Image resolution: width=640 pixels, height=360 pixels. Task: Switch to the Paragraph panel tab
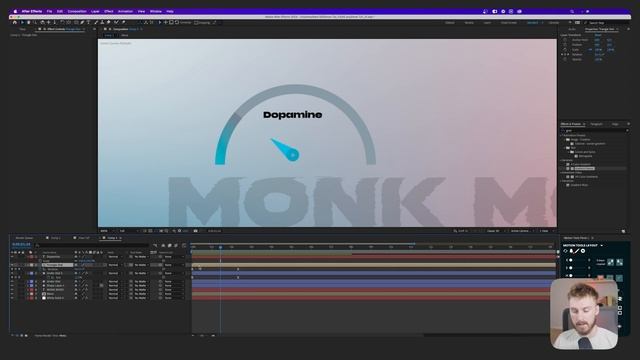(596, 124)
